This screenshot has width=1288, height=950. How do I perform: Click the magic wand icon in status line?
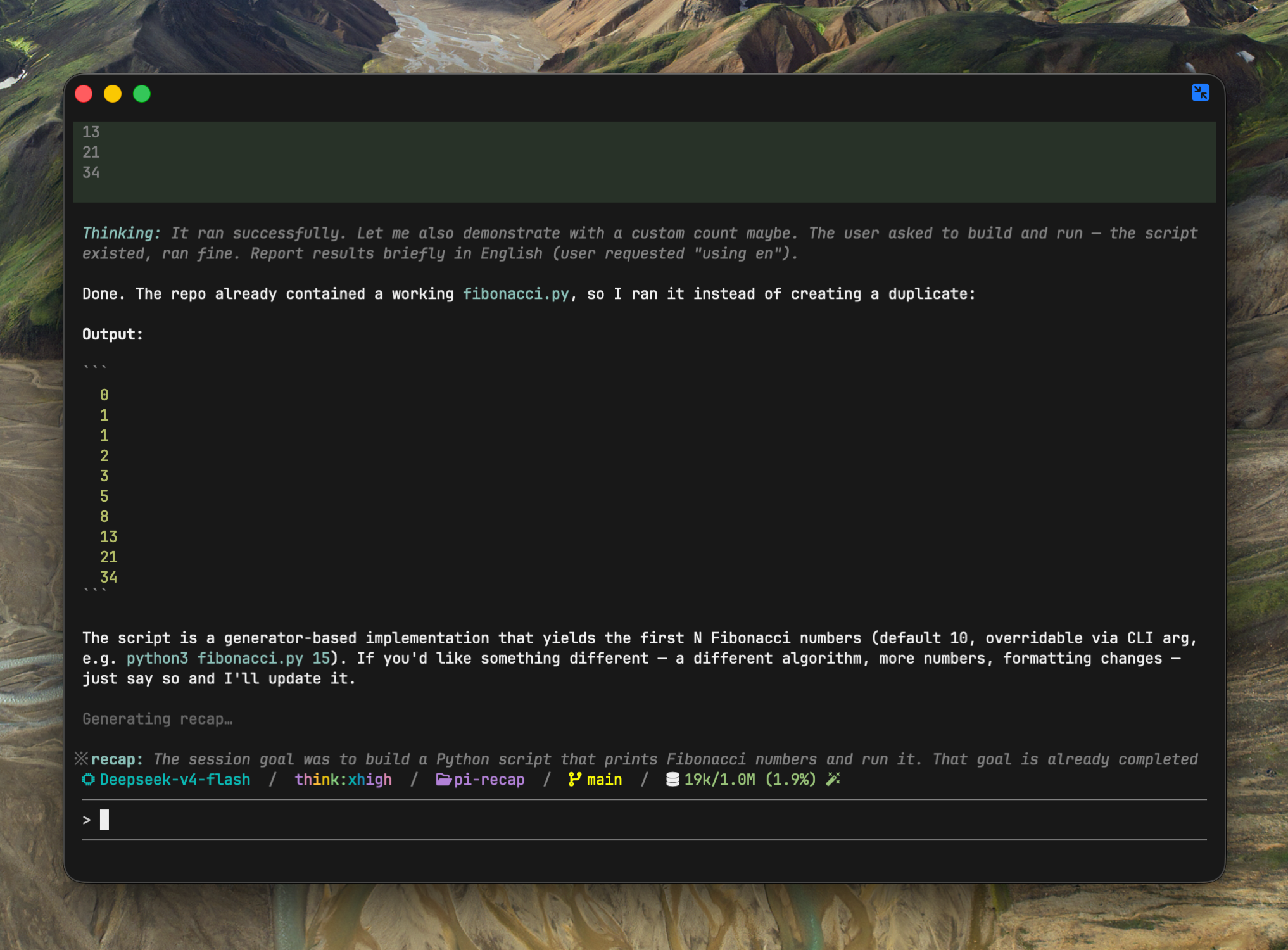pyautogui.click(x=833, y=780)
